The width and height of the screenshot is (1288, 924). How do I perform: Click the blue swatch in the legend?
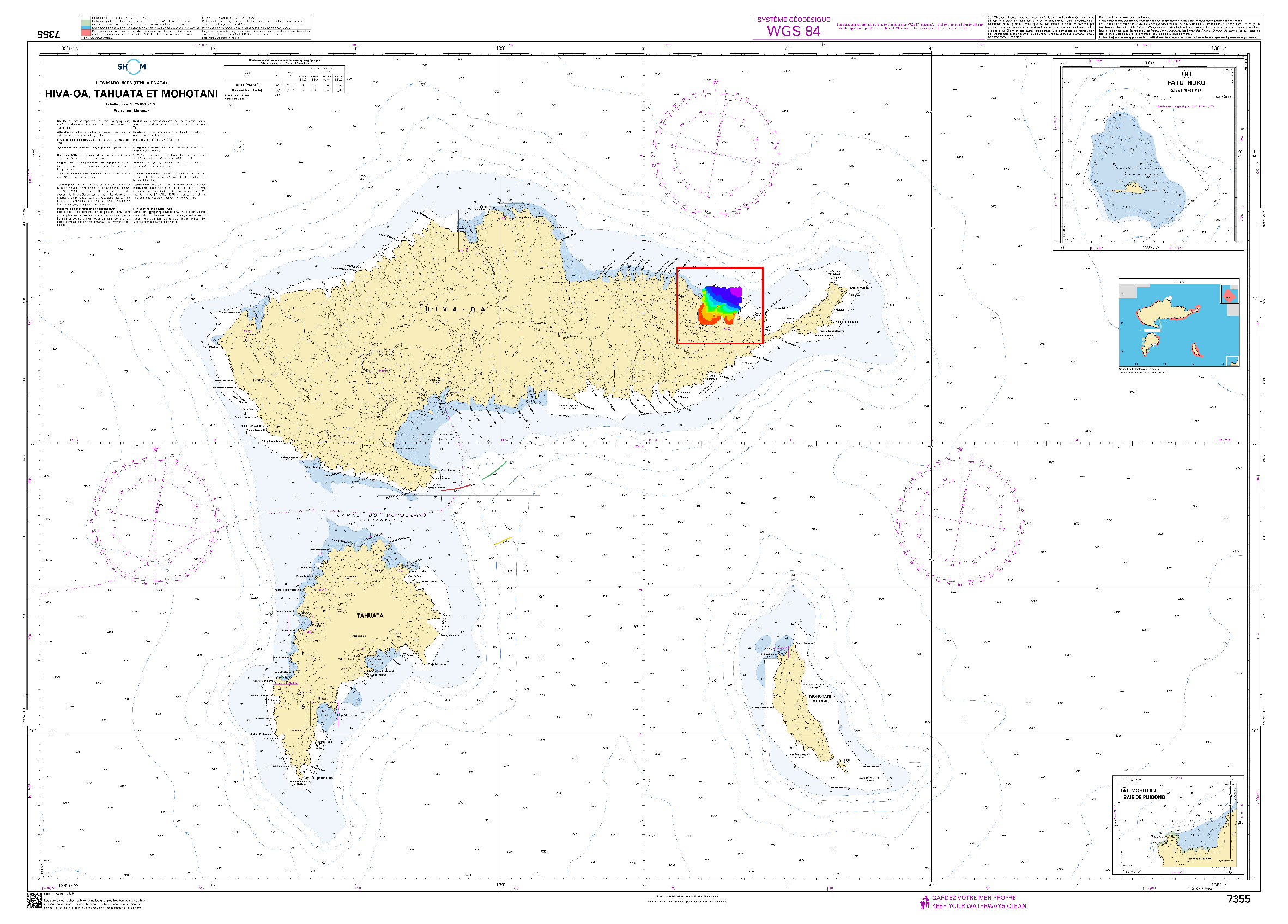[85, 28]
